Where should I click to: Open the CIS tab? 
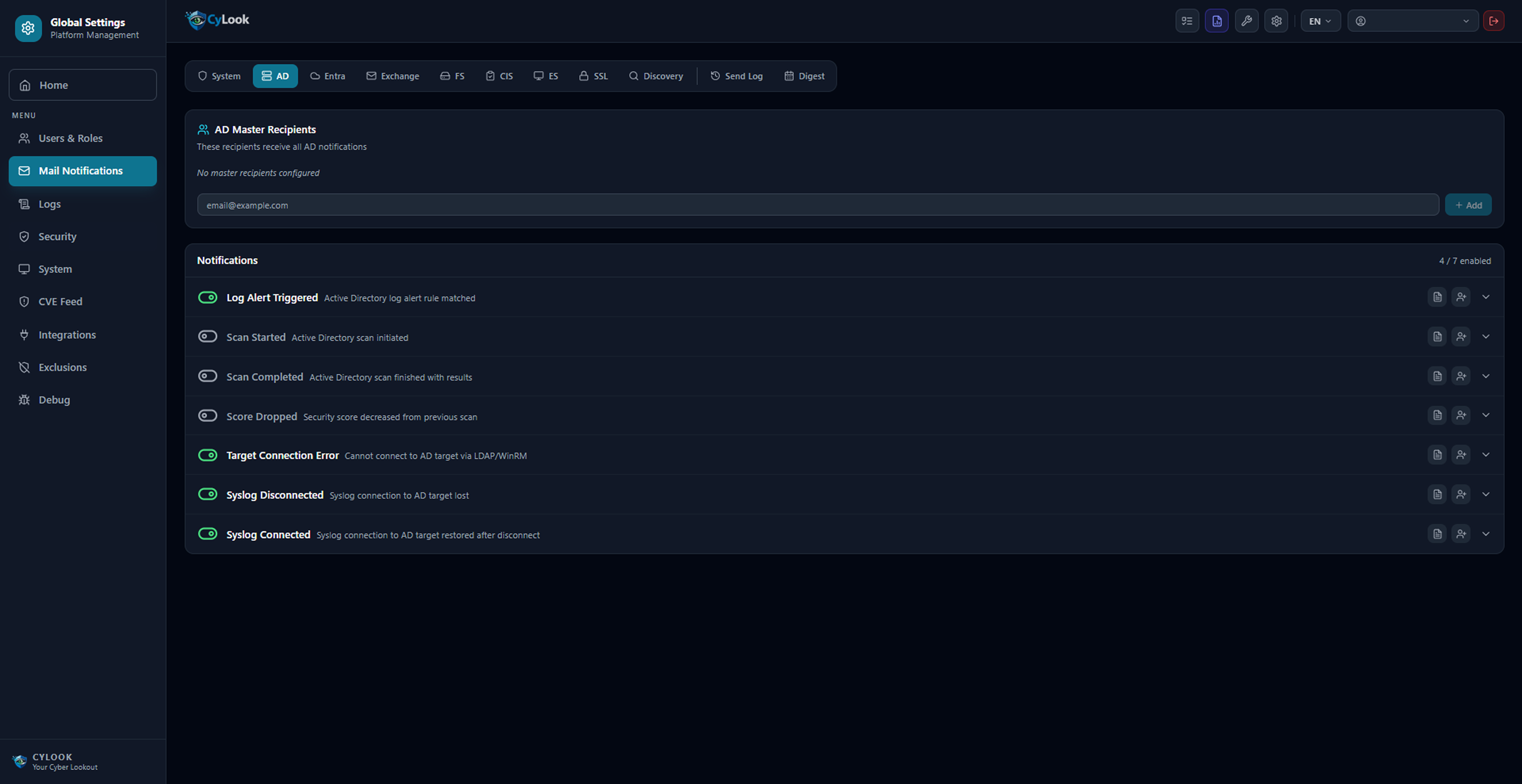click(499, 76)
